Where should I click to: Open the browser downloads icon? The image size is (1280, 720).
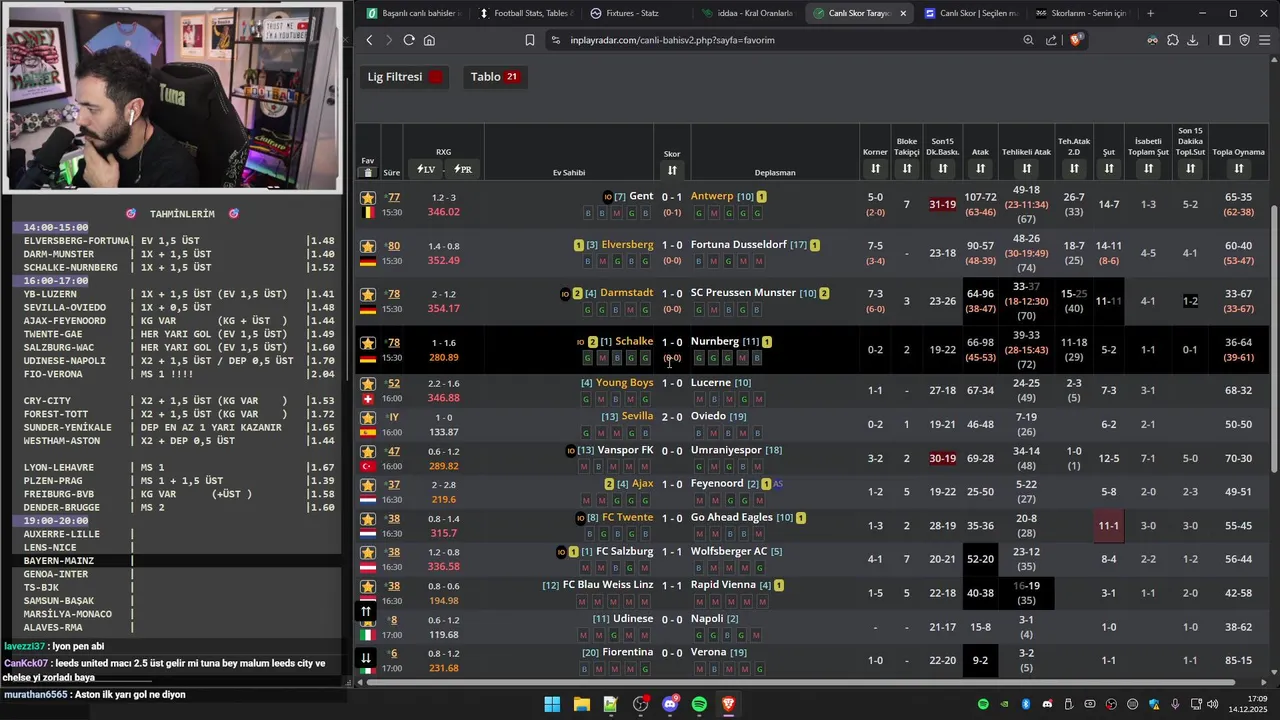click(x=1192, y=40)
